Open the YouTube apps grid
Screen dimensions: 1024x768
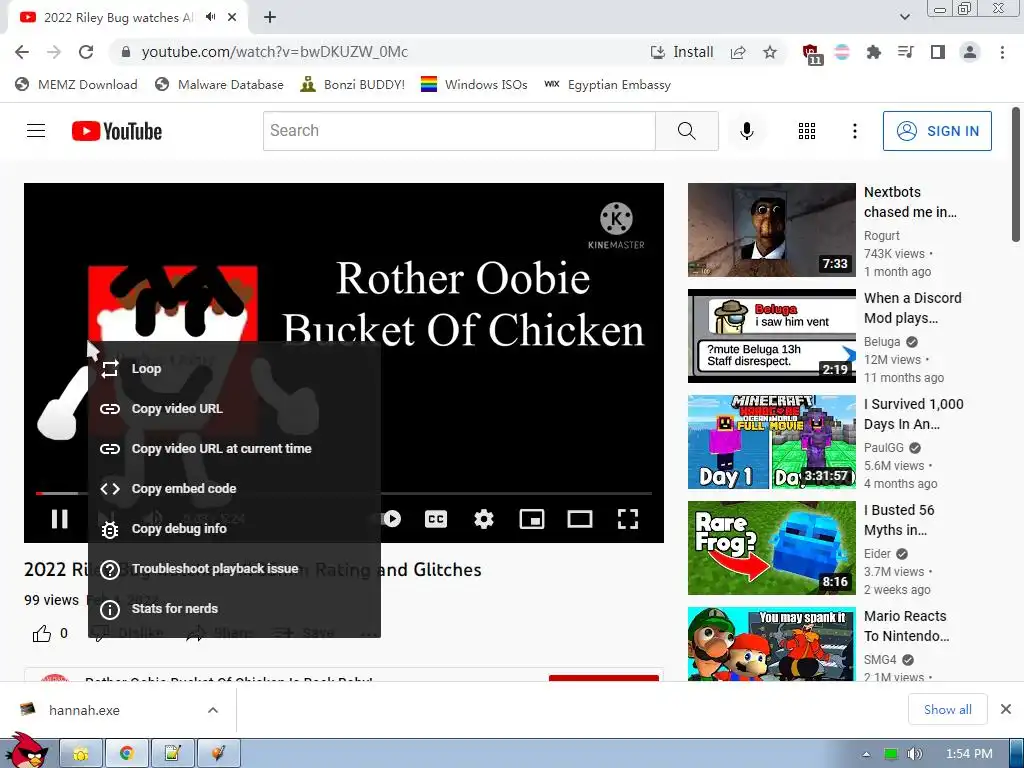click(807, 131)
